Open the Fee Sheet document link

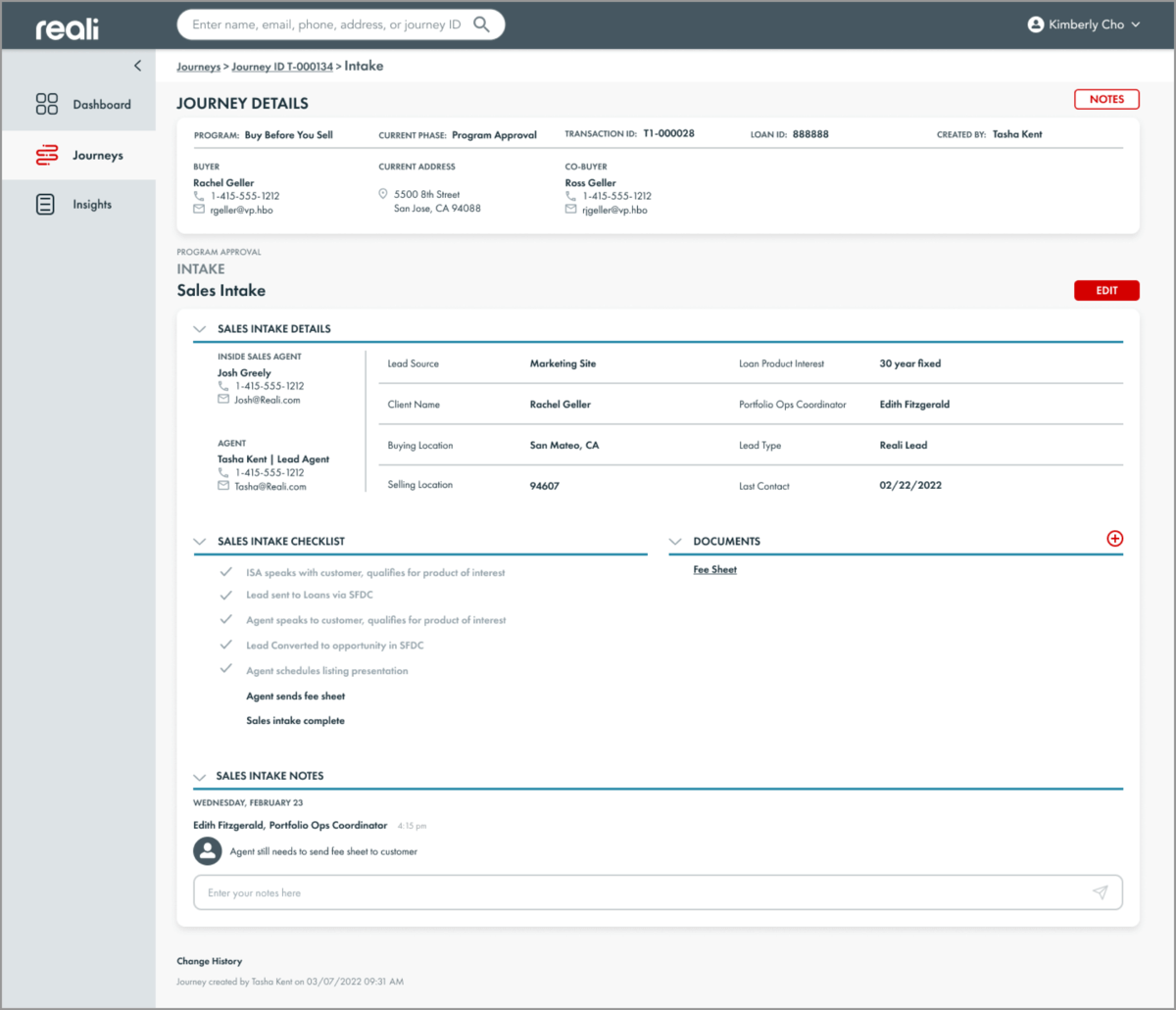(714, 570)
